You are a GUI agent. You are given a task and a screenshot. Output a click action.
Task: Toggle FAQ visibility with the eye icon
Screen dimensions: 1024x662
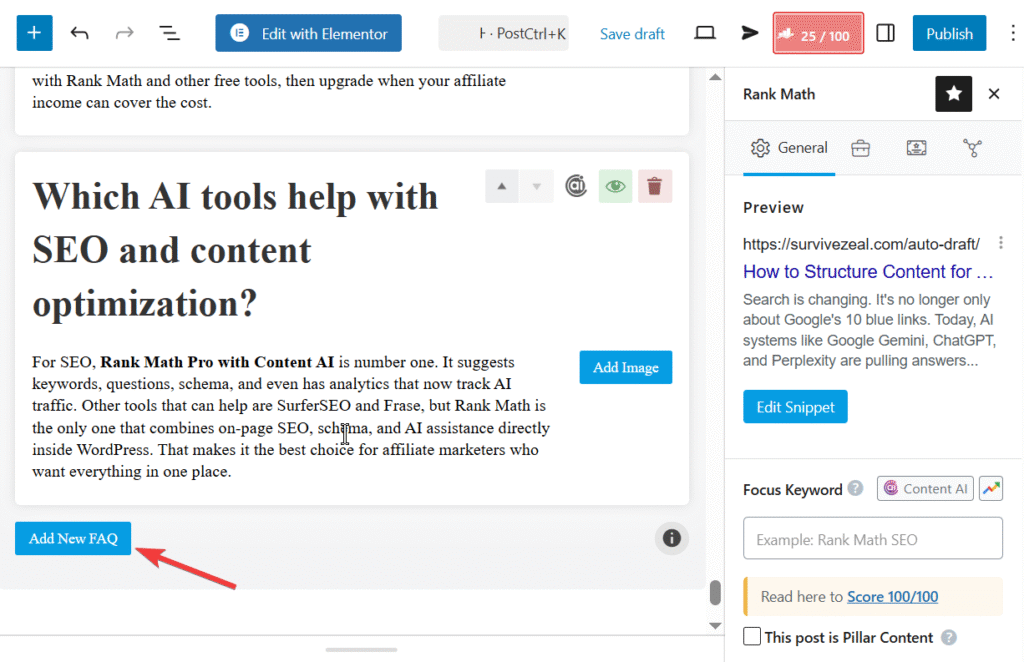pos(615,186)
